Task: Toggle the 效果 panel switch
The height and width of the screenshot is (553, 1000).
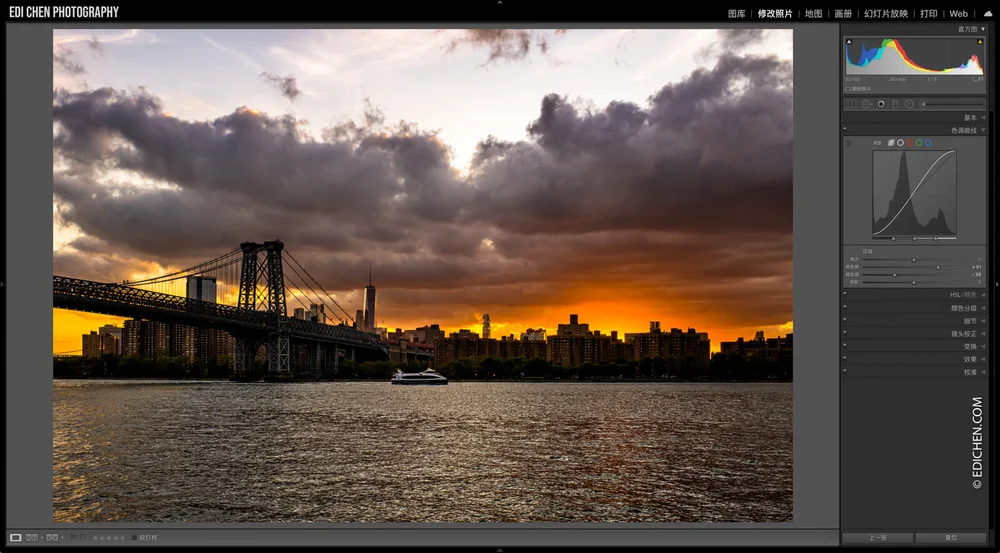Action: coord(844,357)
